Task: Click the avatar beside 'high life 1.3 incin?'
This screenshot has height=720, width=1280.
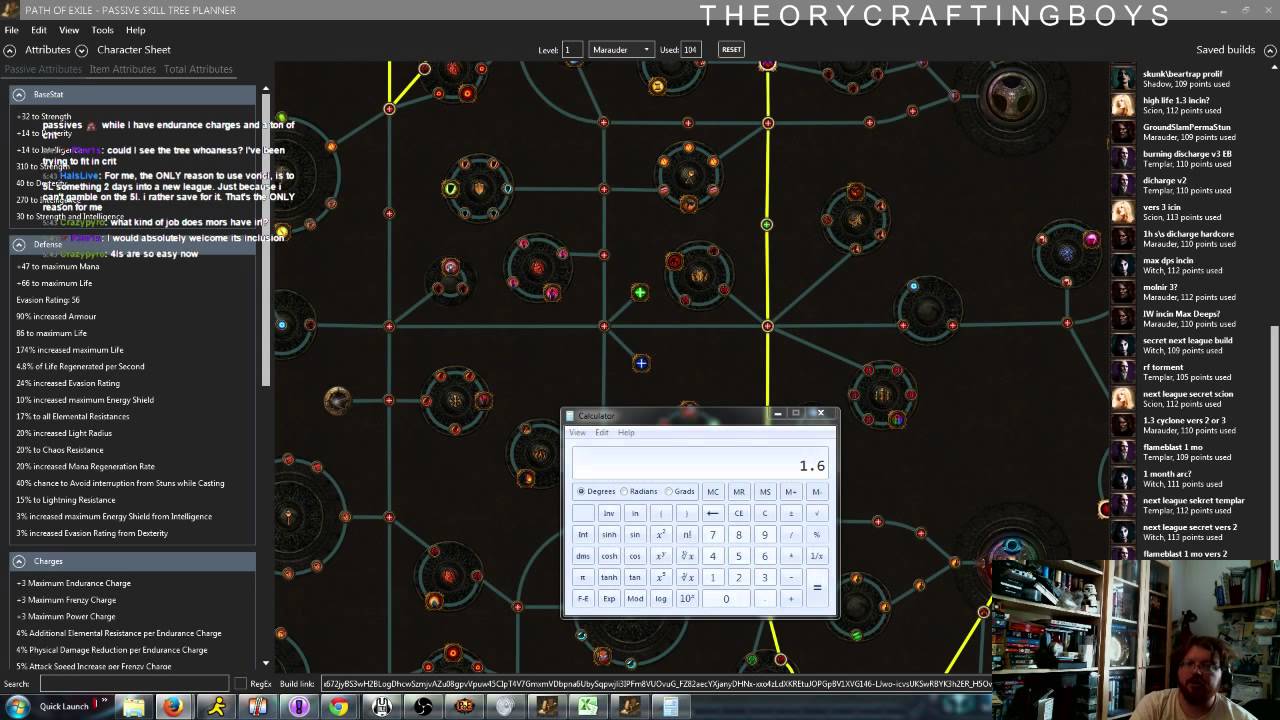Action: [1124, 106]
